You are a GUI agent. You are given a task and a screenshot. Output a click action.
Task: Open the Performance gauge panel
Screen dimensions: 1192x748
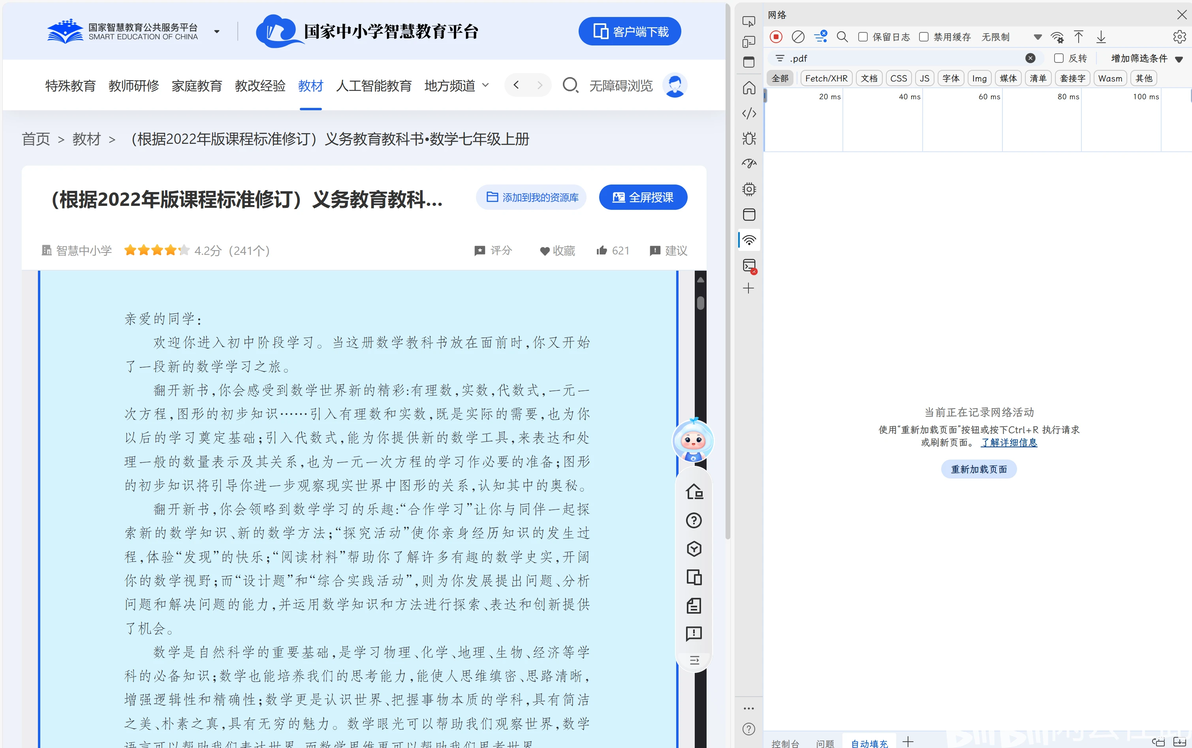749,163
